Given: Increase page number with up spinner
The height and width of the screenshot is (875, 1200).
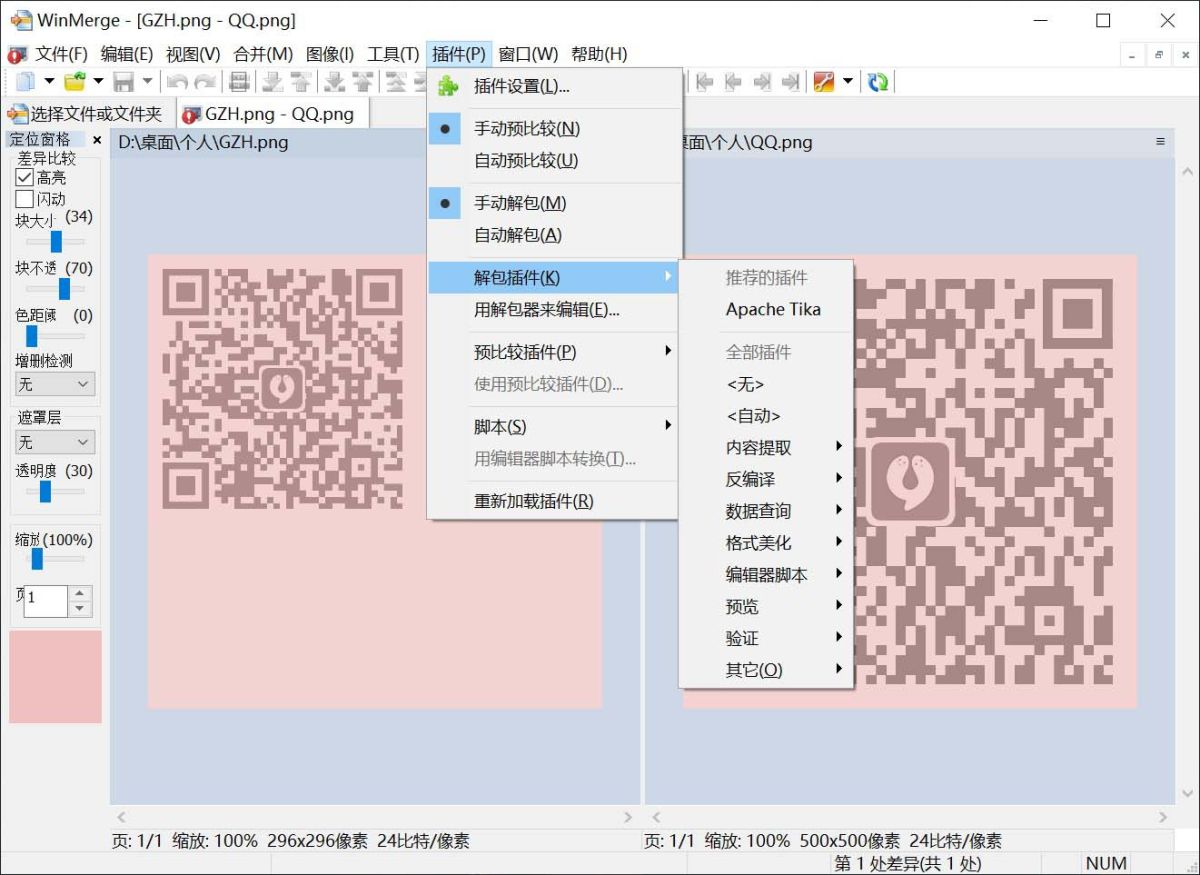Looking at the screenshot, I should point(80,593).
